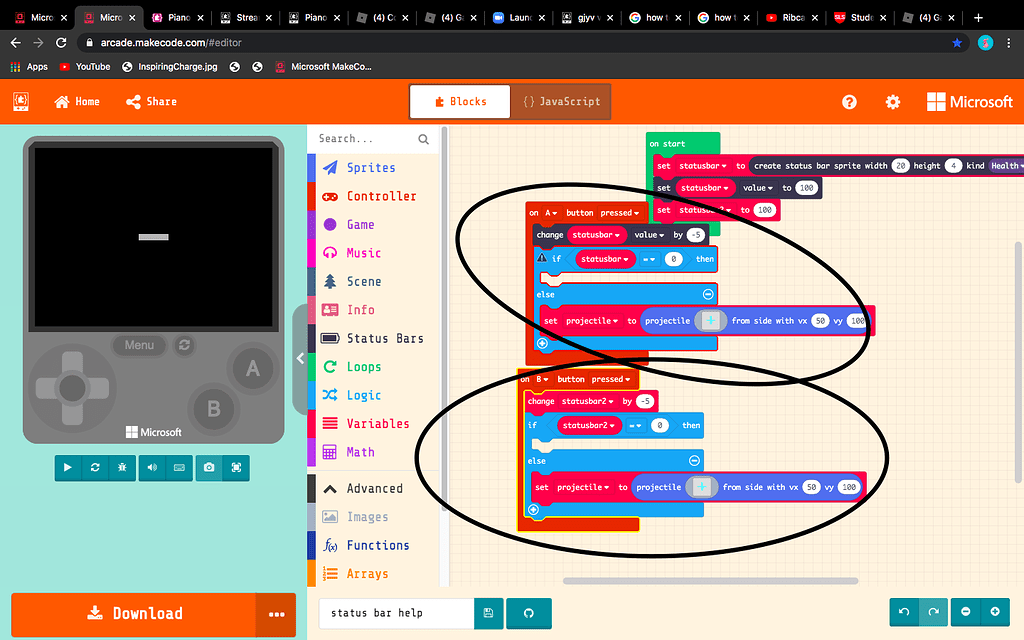Open the Sprites block category

tap(370, 167)
